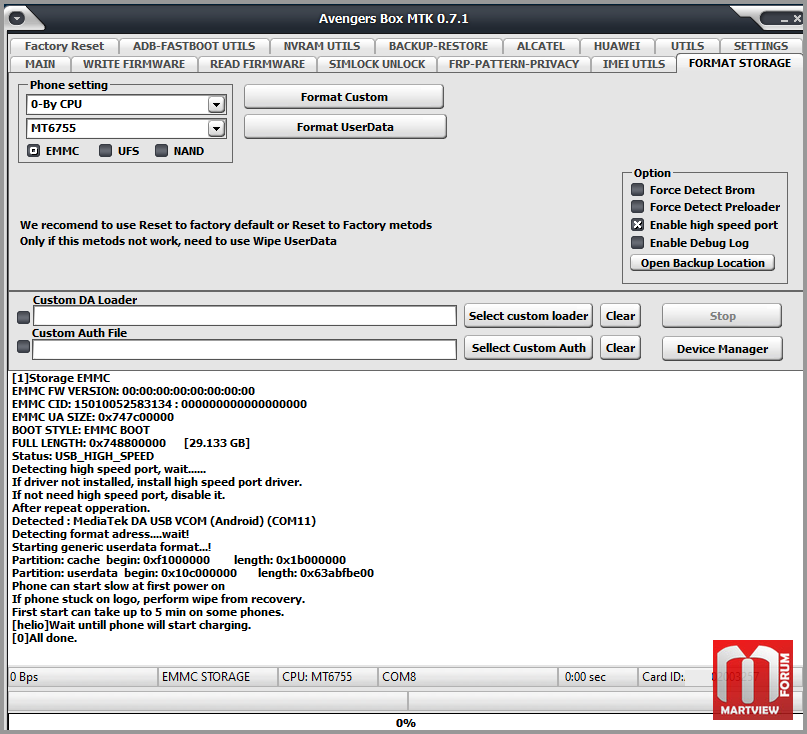
Task: Select the ALCATEL tab
Action: click(541, 46)
